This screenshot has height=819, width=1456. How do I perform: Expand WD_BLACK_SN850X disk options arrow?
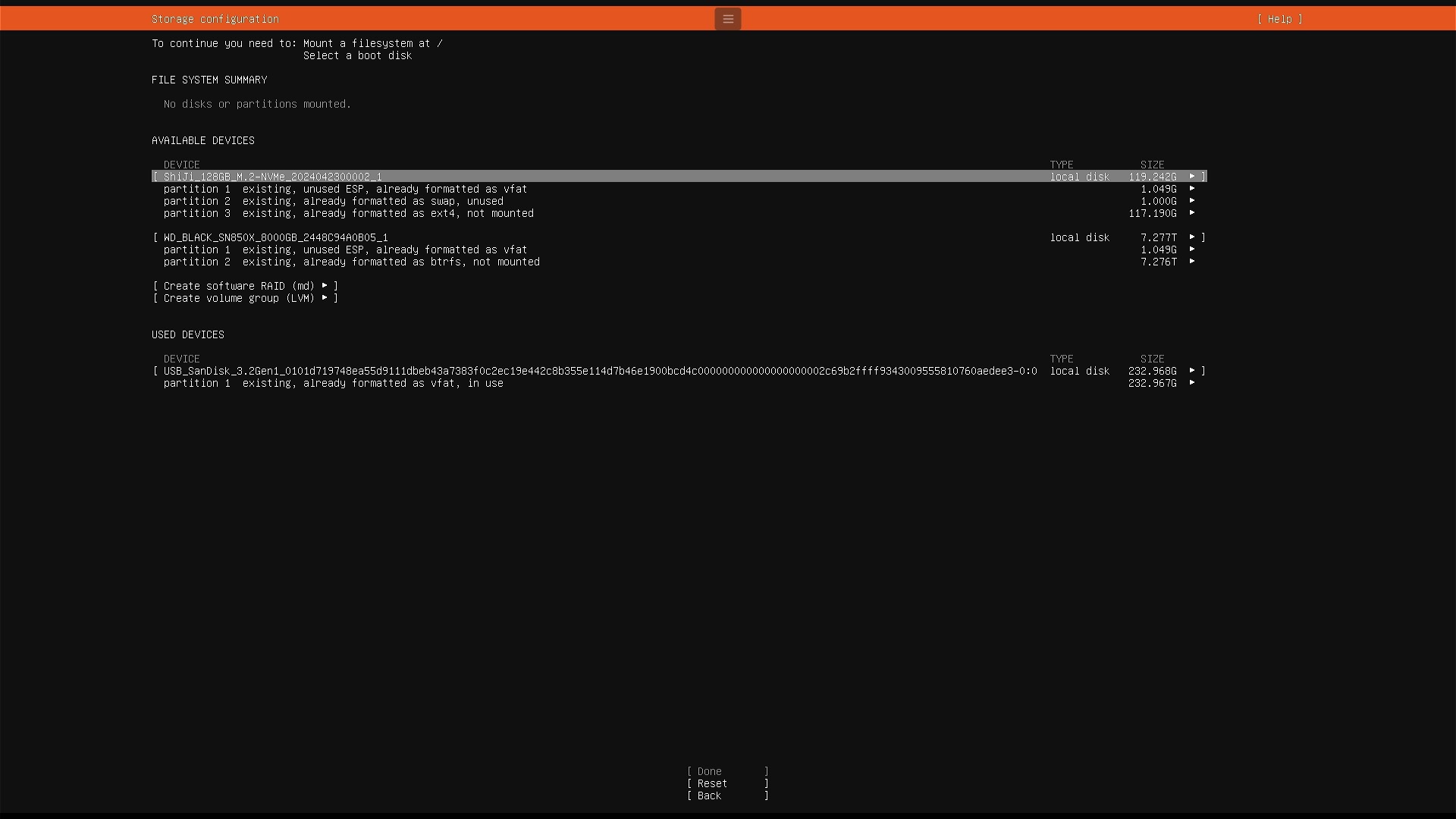1192,237
